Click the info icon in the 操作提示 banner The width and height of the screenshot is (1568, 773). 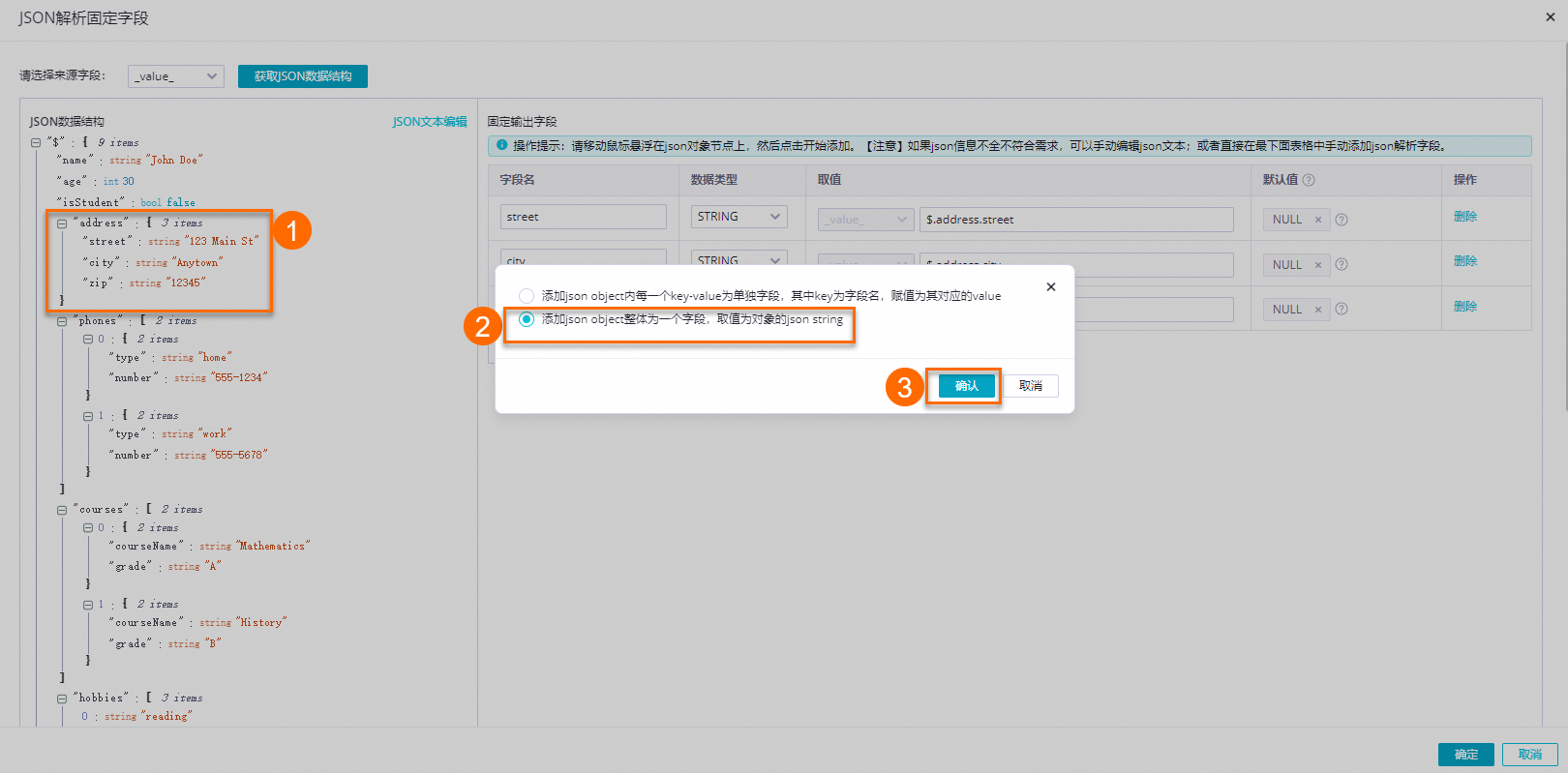(501, 146)
